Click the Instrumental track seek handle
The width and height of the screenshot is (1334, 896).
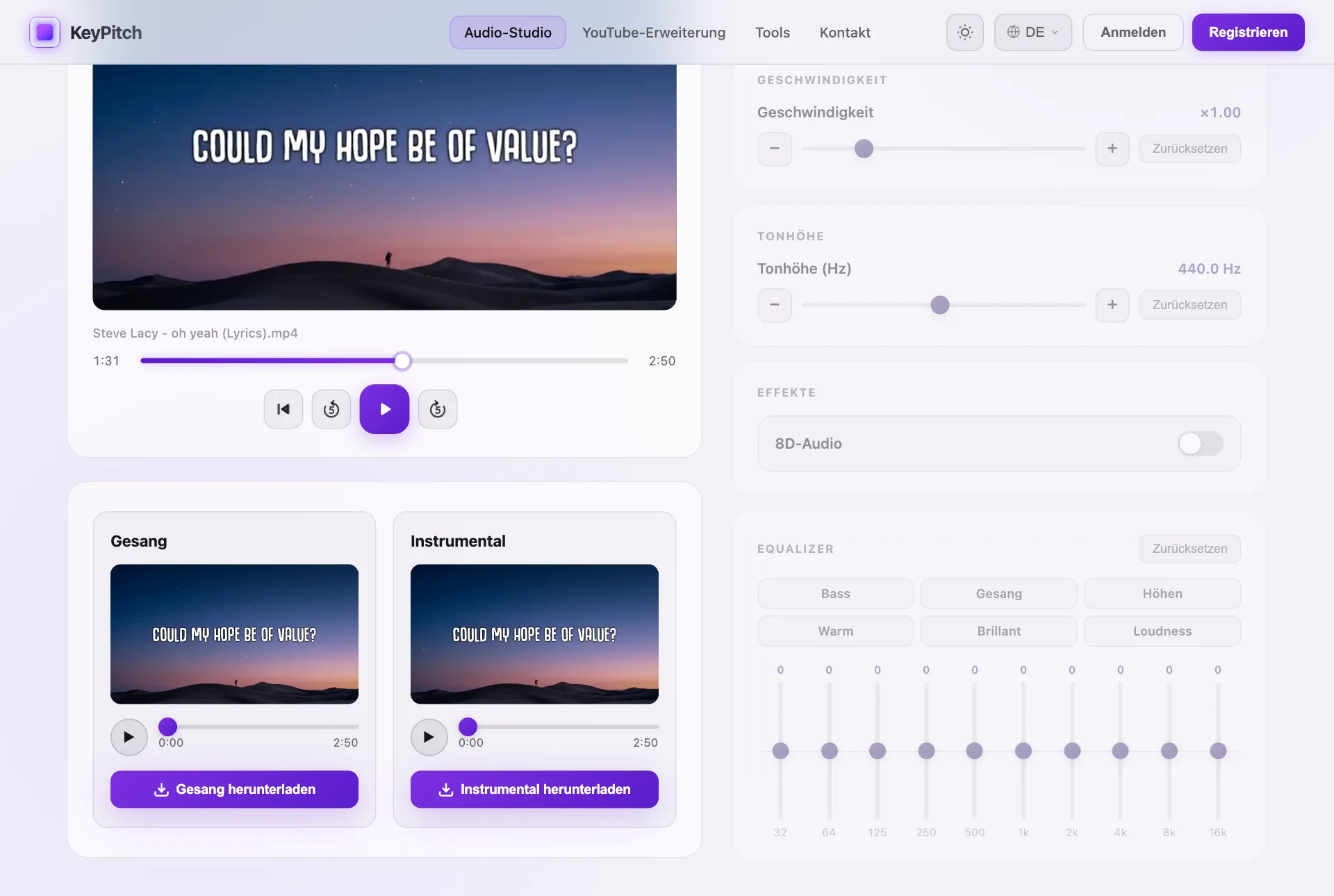click(x=468, y=727)
